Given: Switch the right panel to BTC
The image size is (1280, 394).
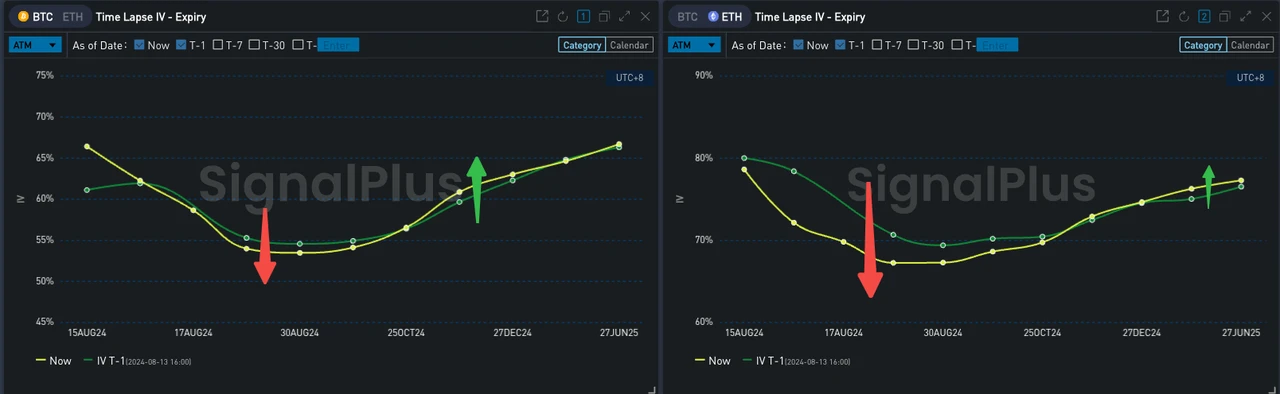Looking at the screenshot, I should coord(687,17).
